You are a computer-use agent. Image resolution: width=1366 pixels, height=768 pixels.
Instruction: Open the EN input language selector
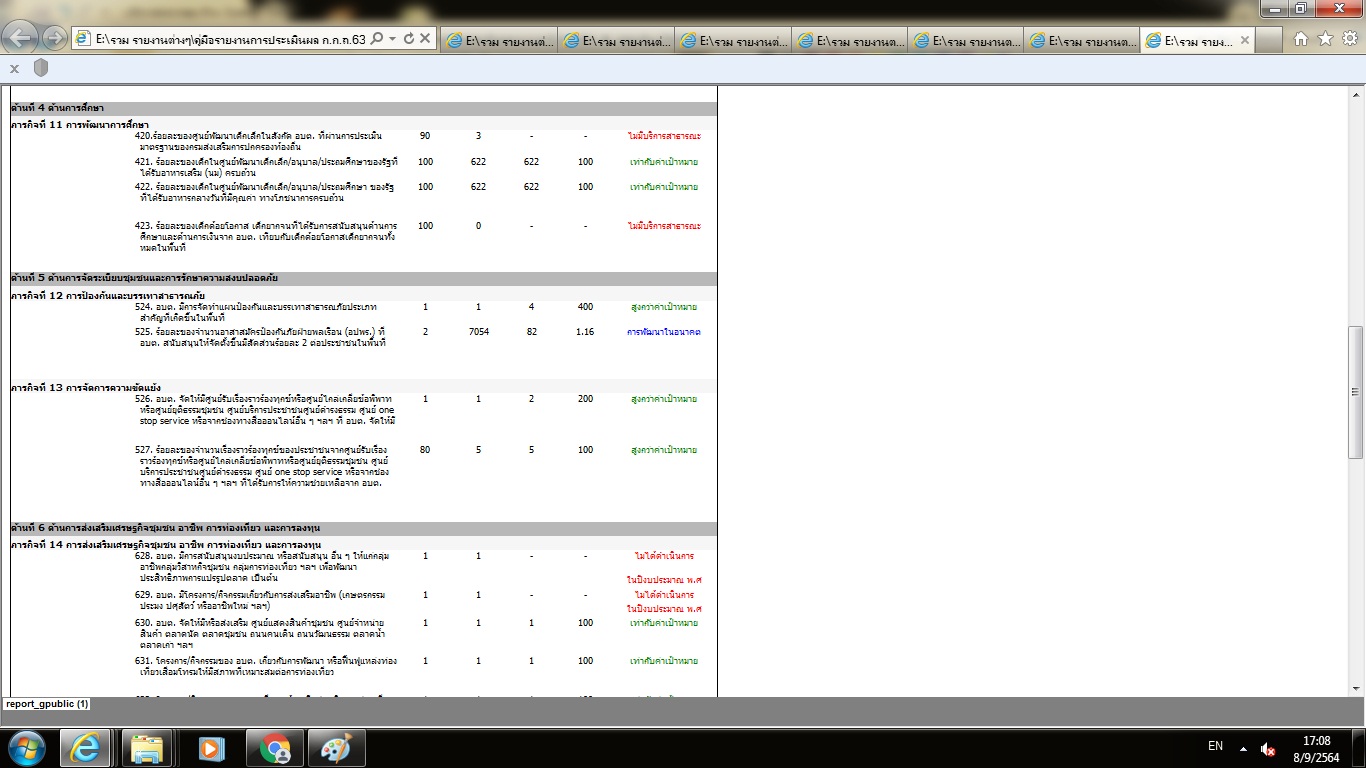[1215, 746]
